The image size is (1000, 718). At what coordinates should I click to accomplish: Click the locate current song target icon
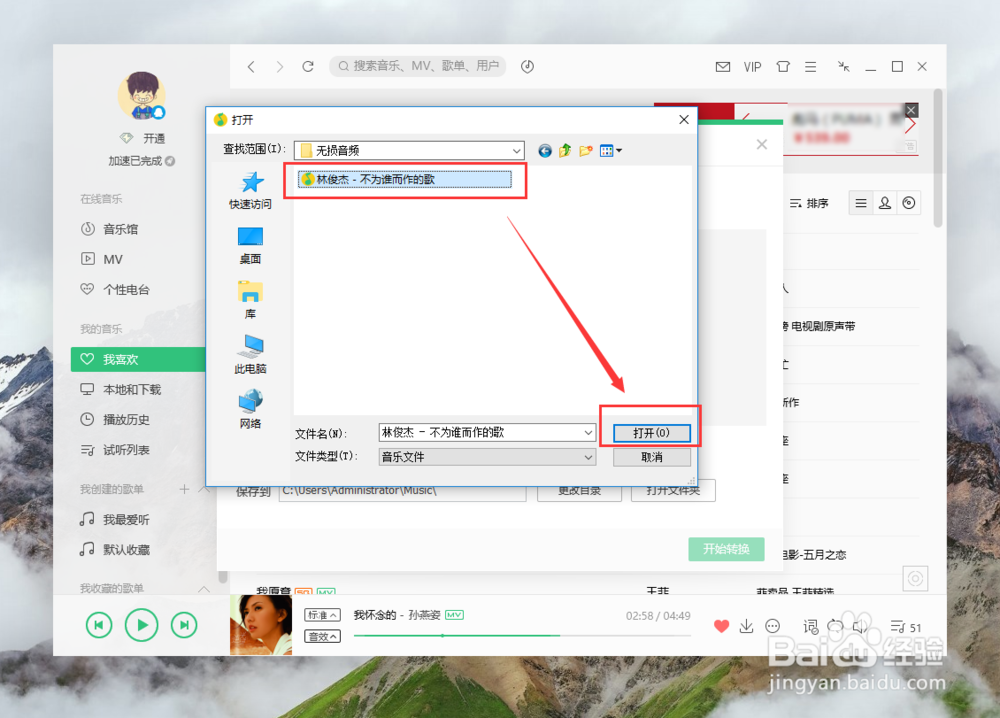[915, 578]
